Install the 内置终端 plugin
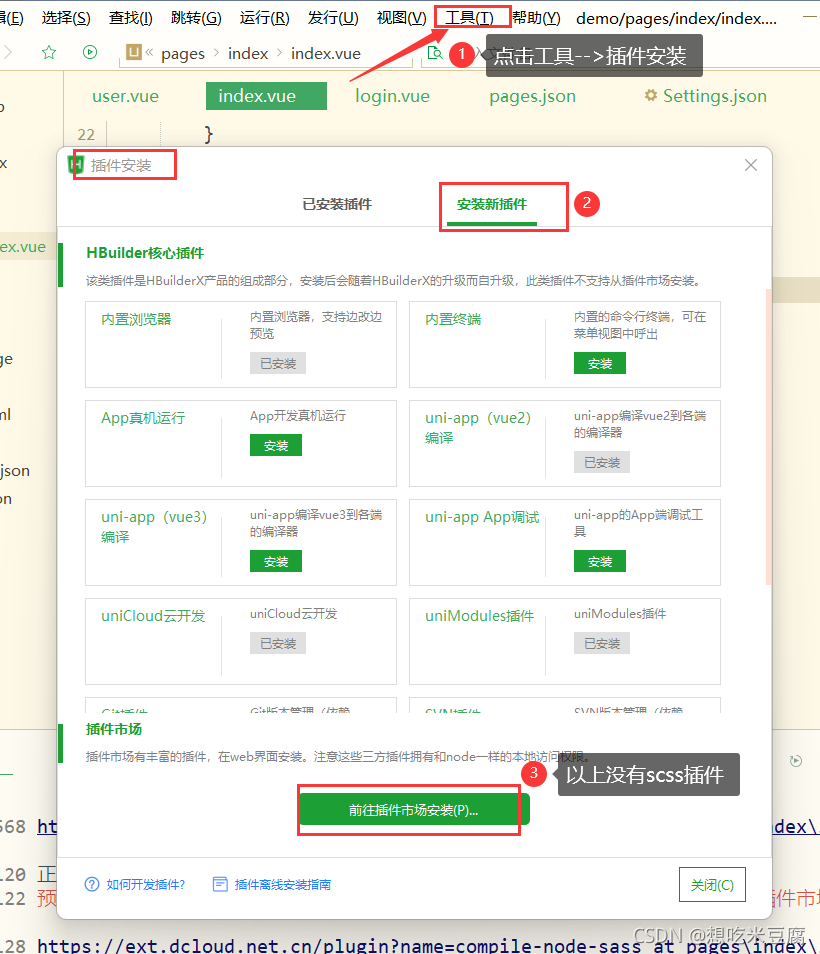Image resolution: width=820 pixels, height=954 pixels. [599, 363]
